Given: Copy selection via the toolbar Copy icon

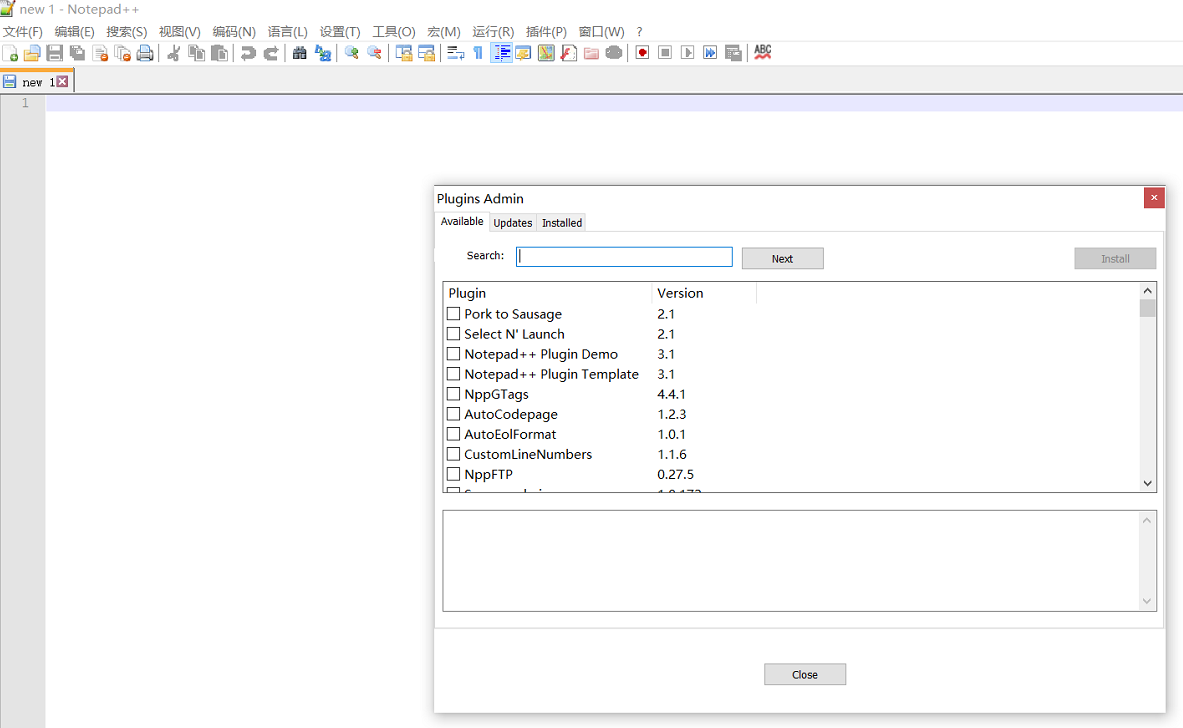Looking at the screenshot, I should click(x=196, y=53).
